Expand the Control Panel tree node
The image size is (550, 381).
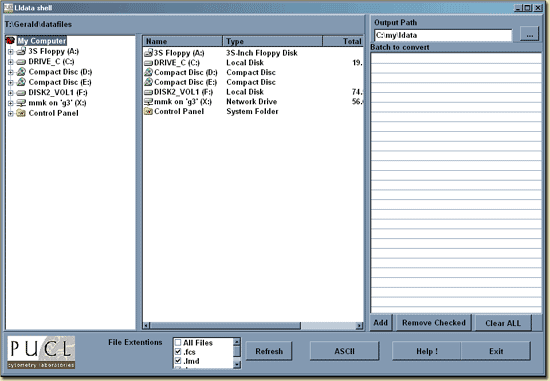(11, 114)
